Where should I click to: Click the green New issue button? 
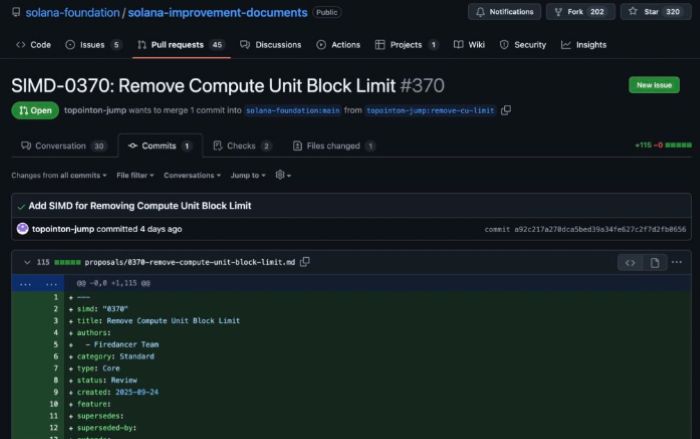(654, 85)
